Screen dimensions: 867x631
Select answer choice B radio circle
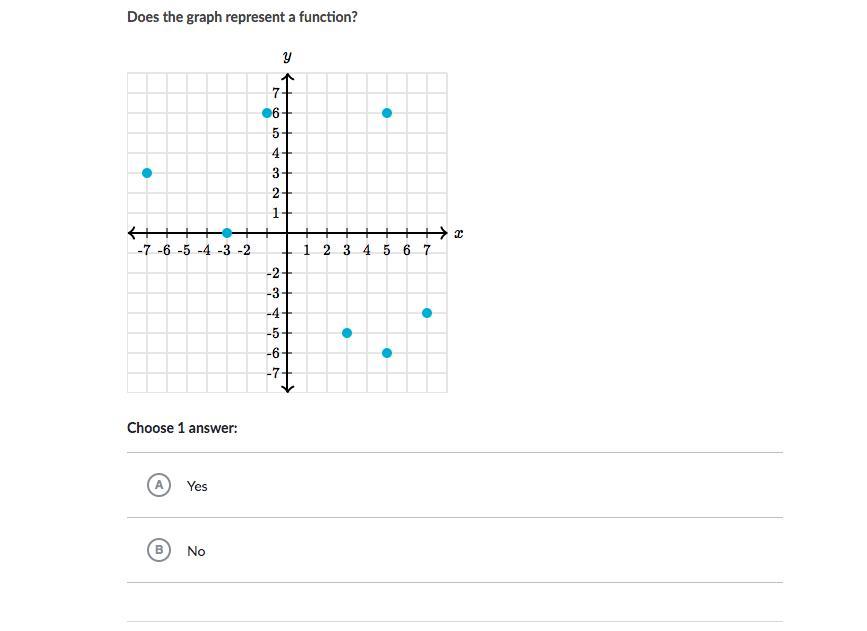coord(158,550)
